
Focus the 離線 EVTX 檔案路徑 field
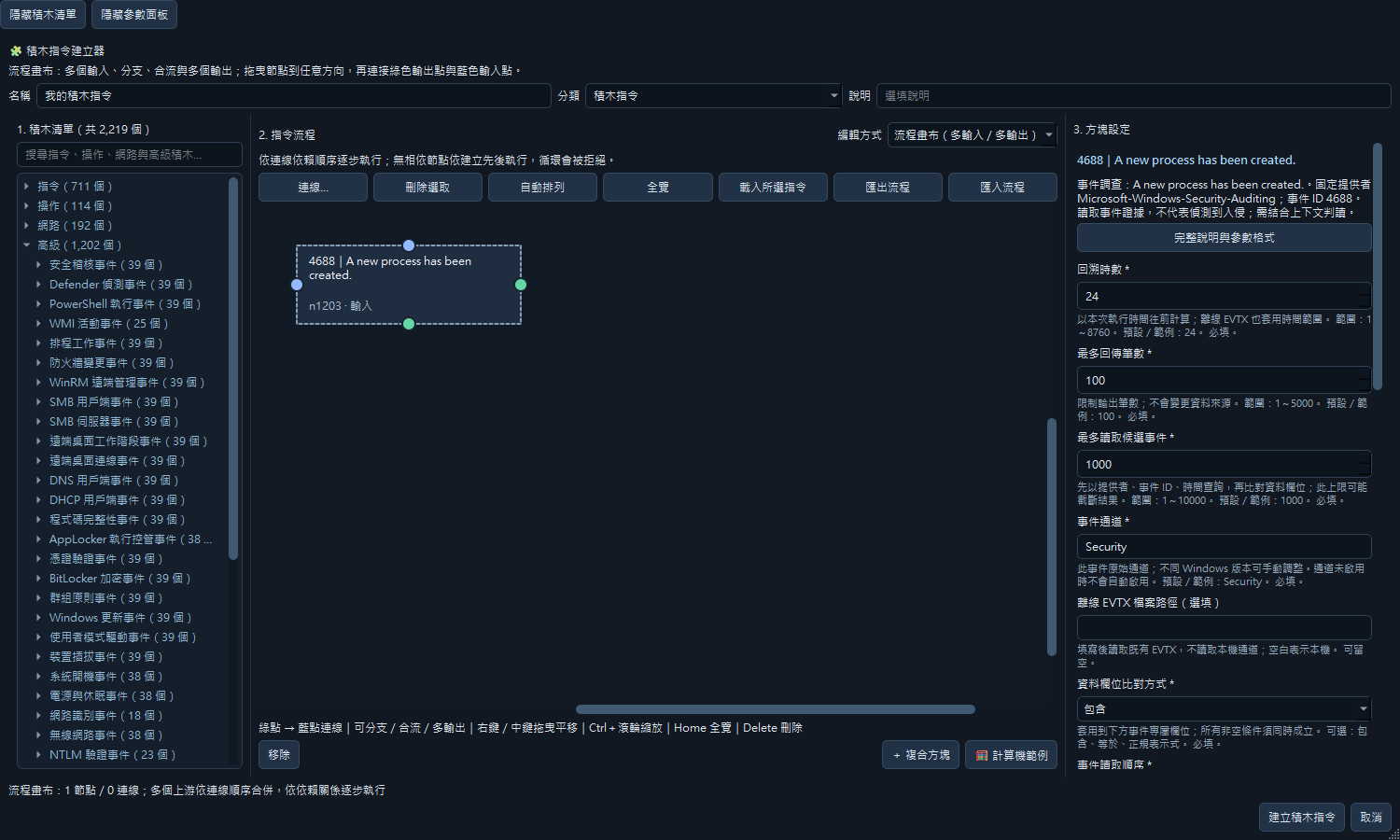(1225, 627)
